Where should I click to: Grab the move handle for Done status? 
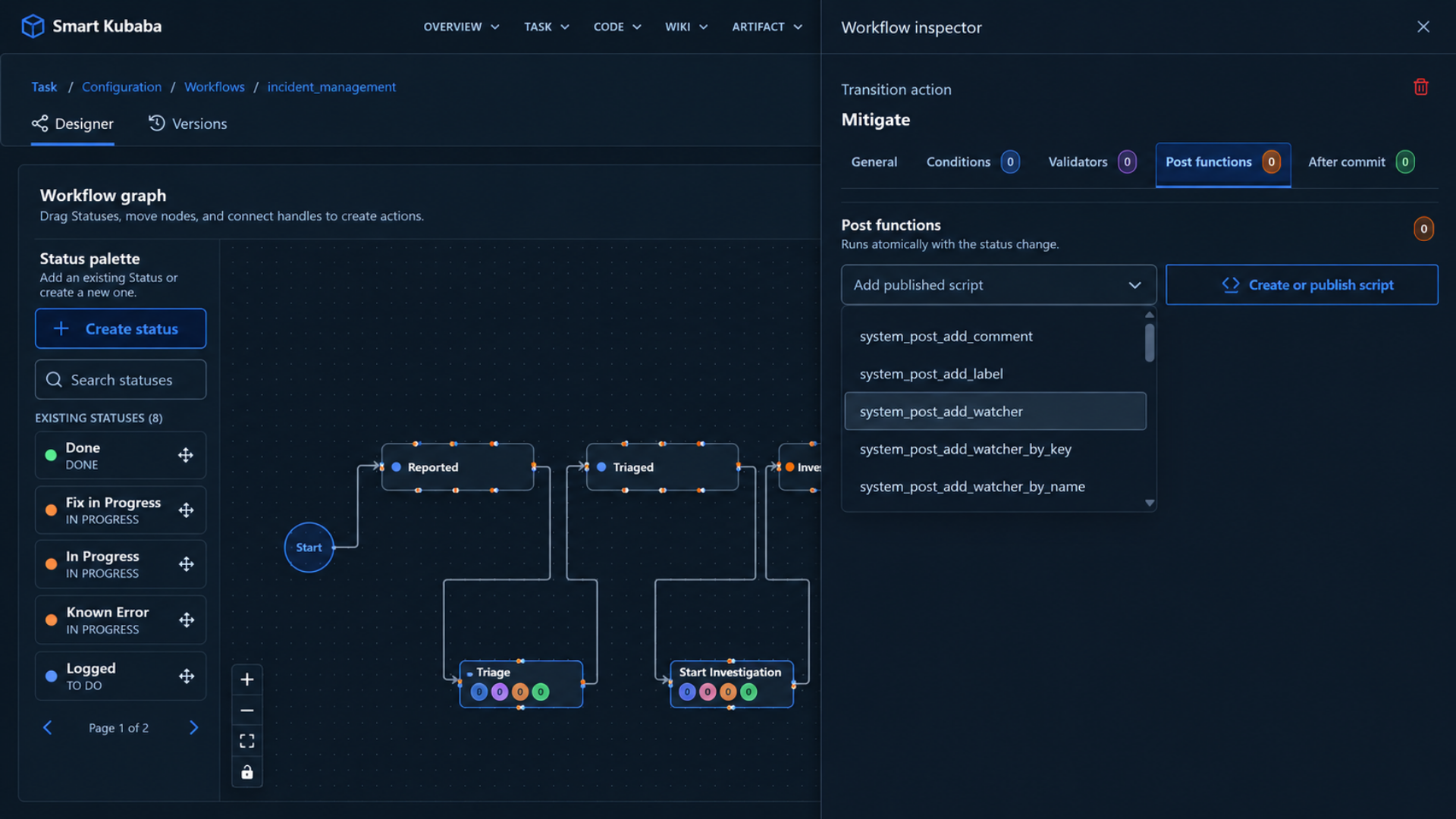[186, 455]
